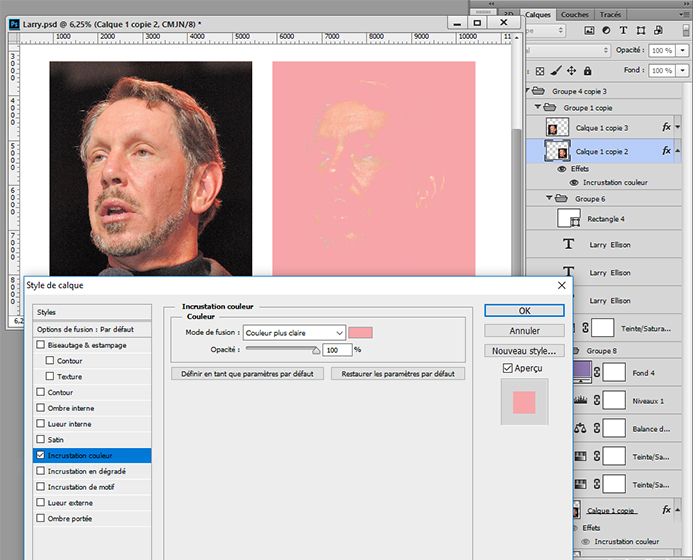The image size is (693, 560).
Task: Uncheck the Aperçu preview checkbox
Action: pyautogui.click(x=508, y=368)
